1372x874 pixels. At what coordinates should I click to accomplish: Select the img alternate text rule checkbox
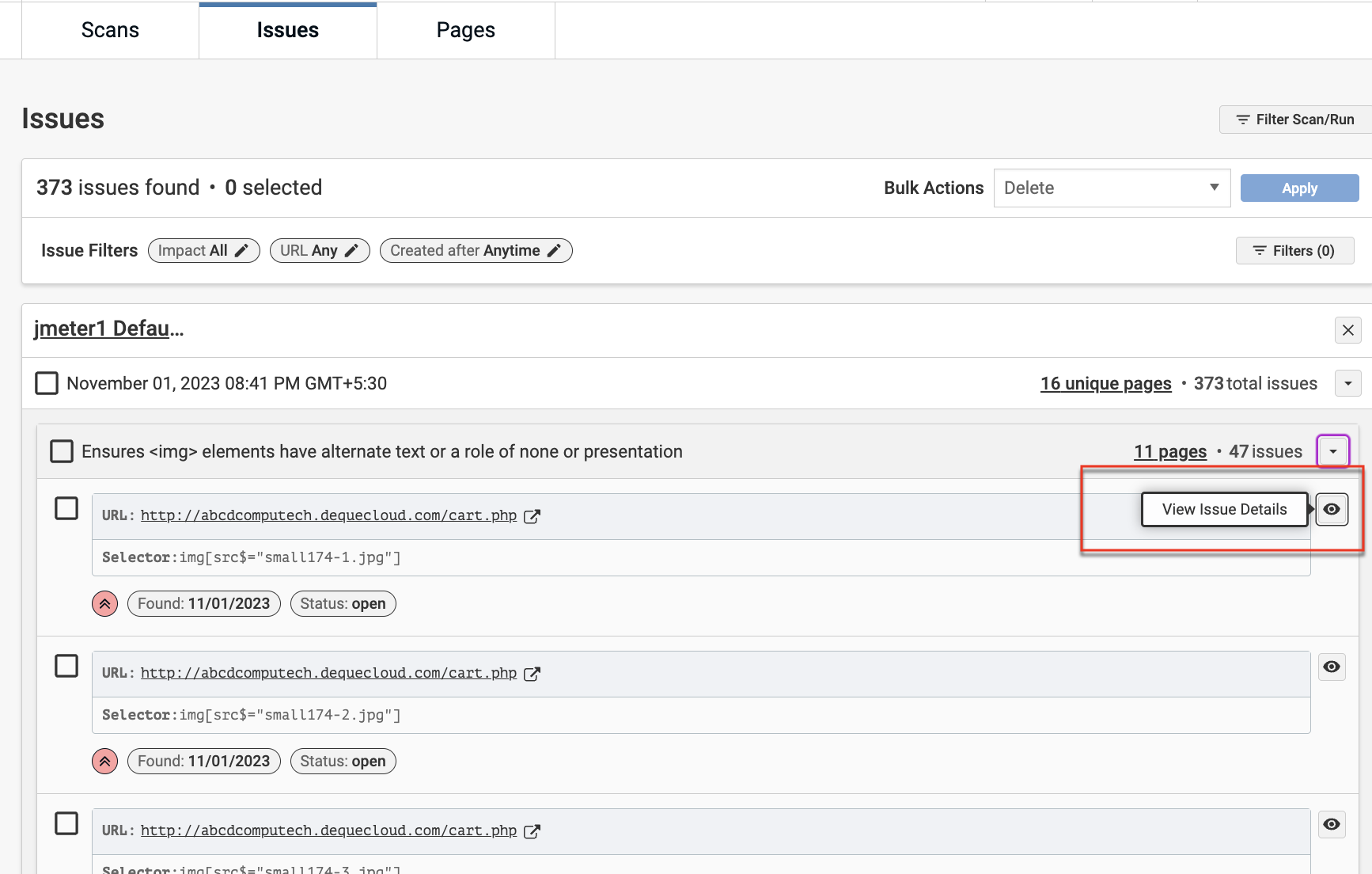click(x=62, y=451)
